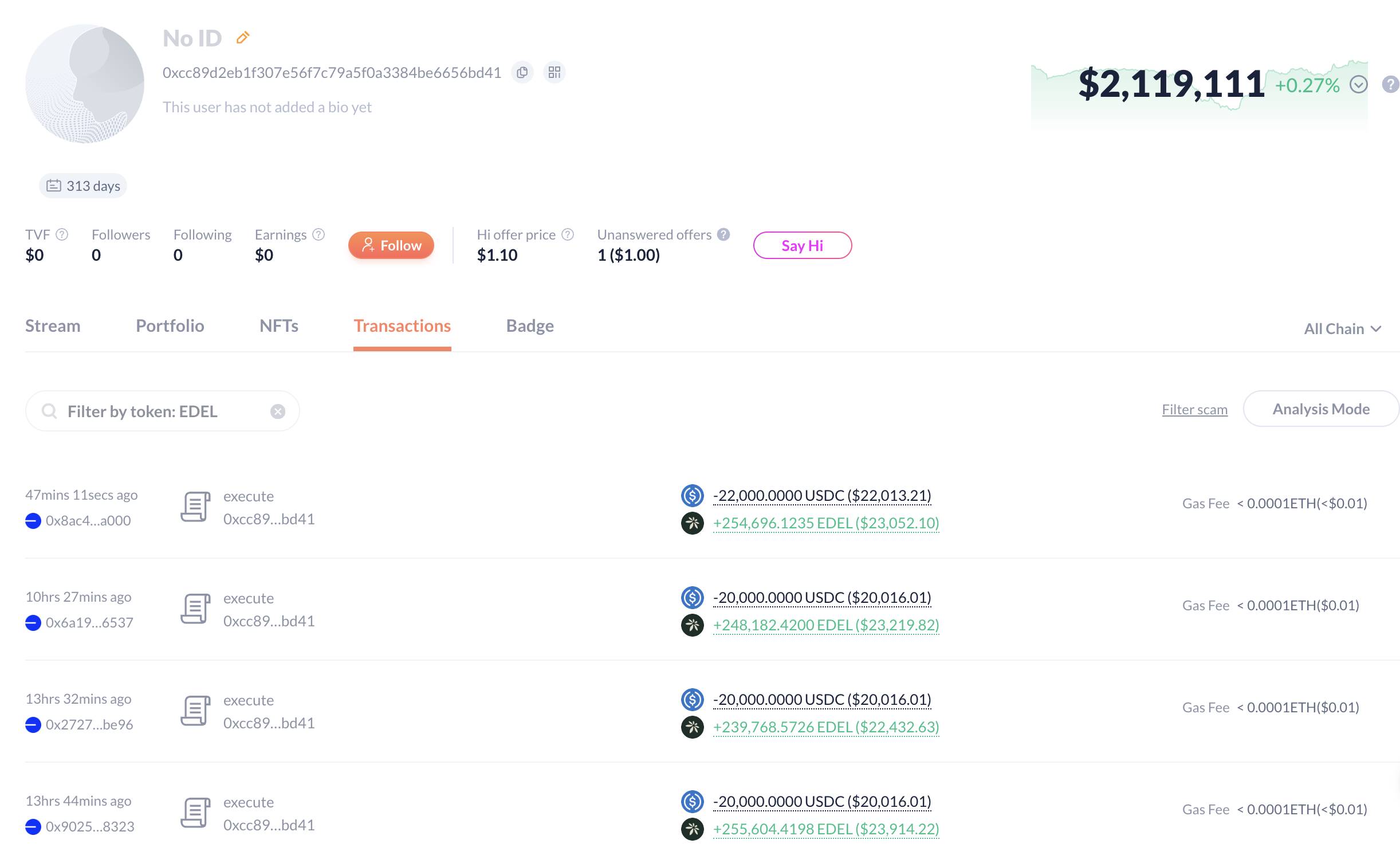Image resolution: width=1400 pixels, height=863 pixels.
Task: Click the Filter scam link
Action: pos(1194,410)
